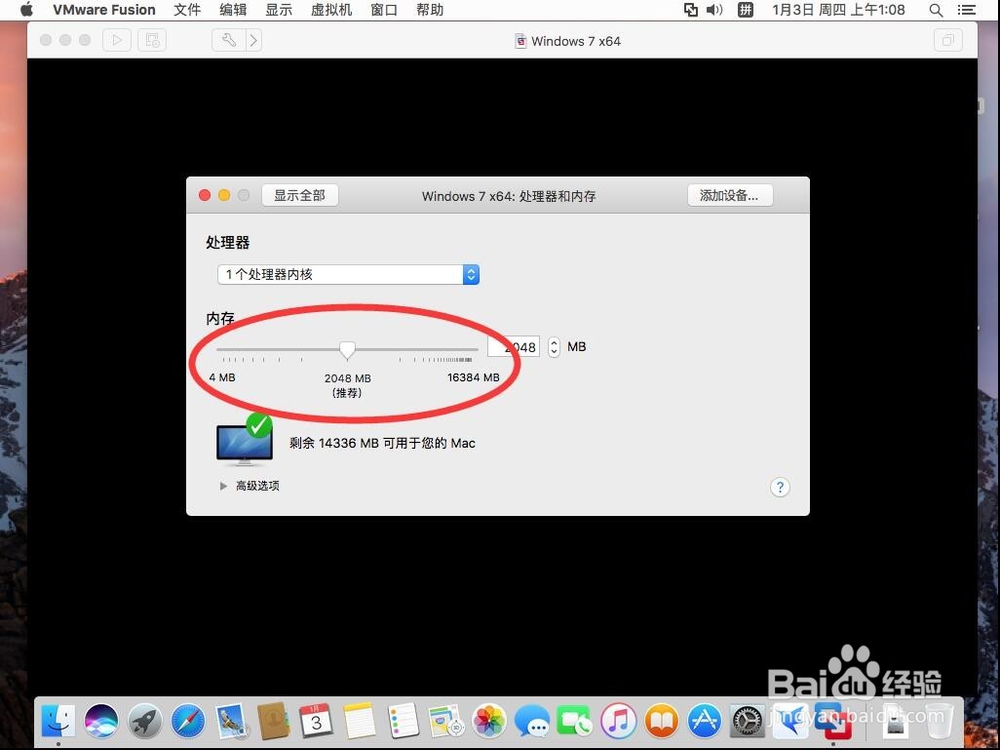Viewport: 1000px width, 750px height.
Task: Open Calendar icon in dock
Action: click(316, 721)
